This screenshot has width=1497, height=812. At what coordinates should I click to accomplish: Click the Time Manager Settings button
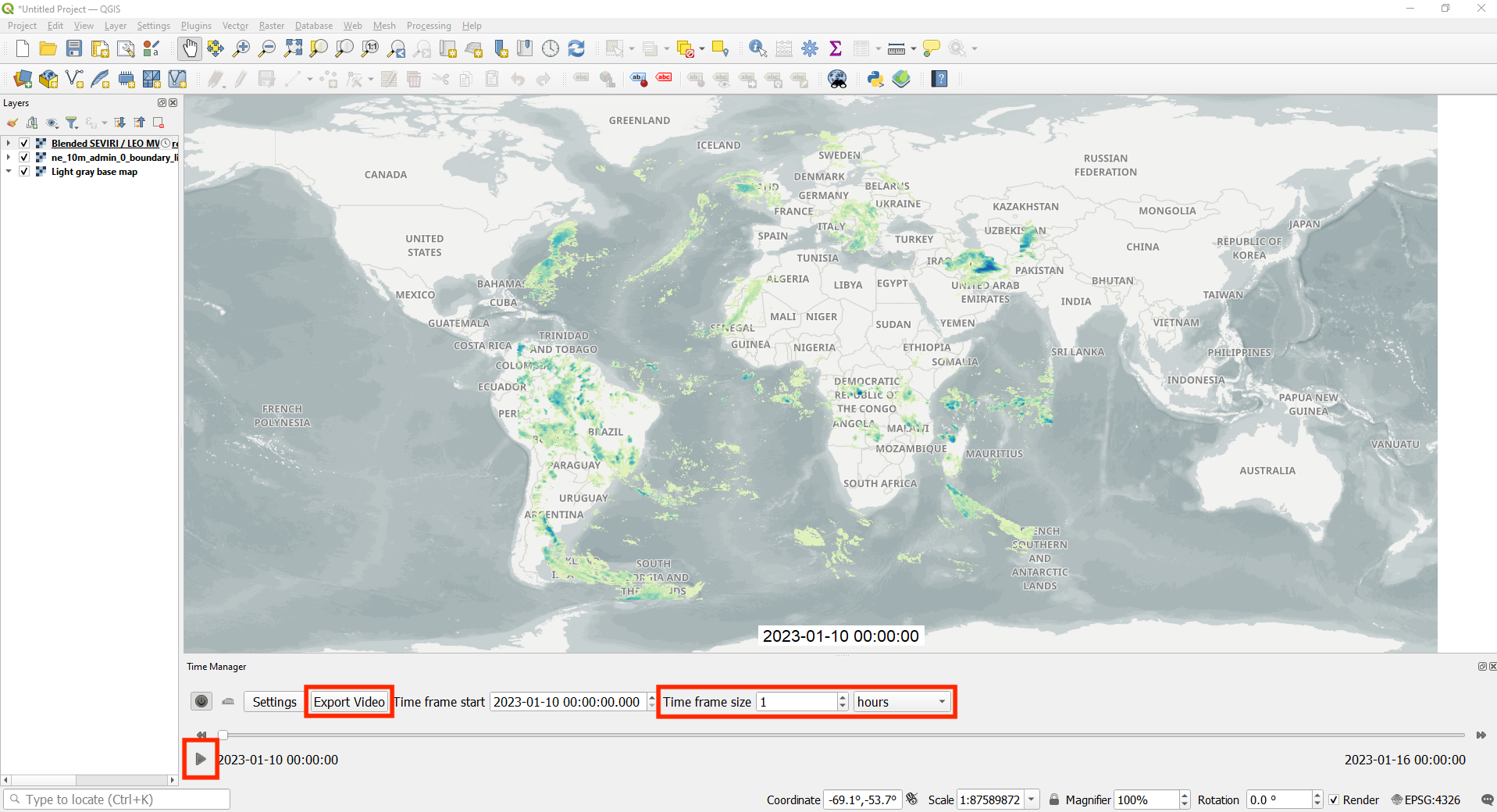[274, 702]
